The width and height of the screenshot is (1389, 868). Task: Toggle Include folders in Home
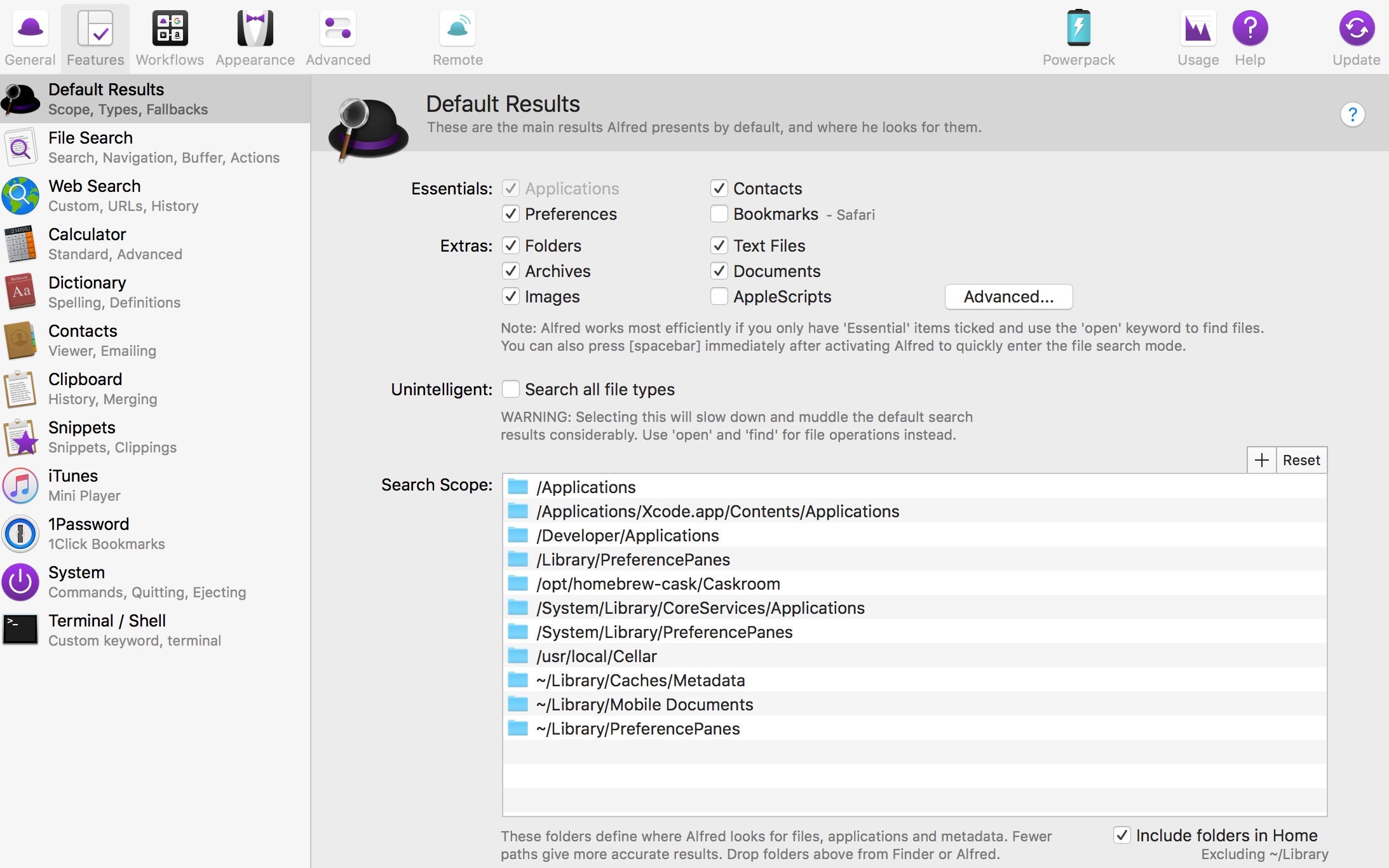tap(1121, 835)
